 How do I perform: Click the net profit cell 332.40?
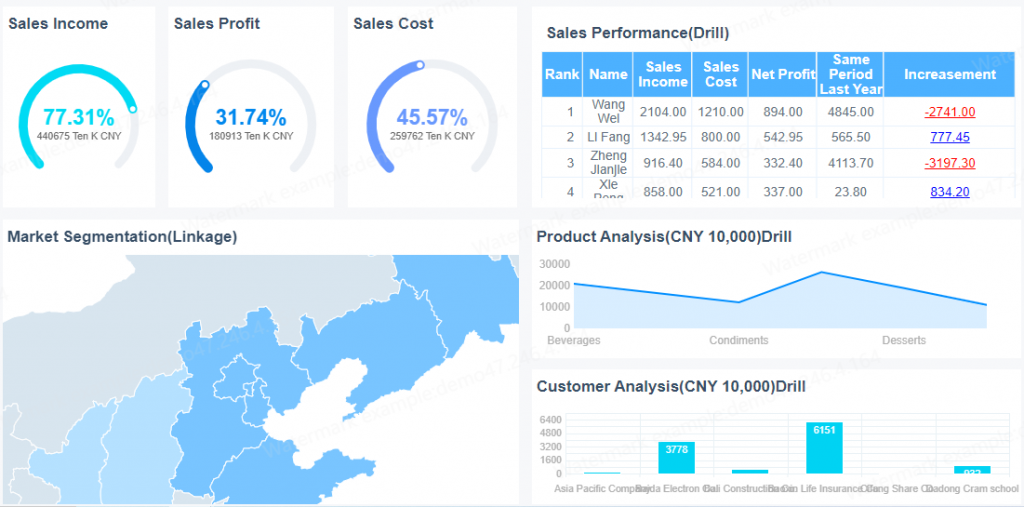(783, 163)
